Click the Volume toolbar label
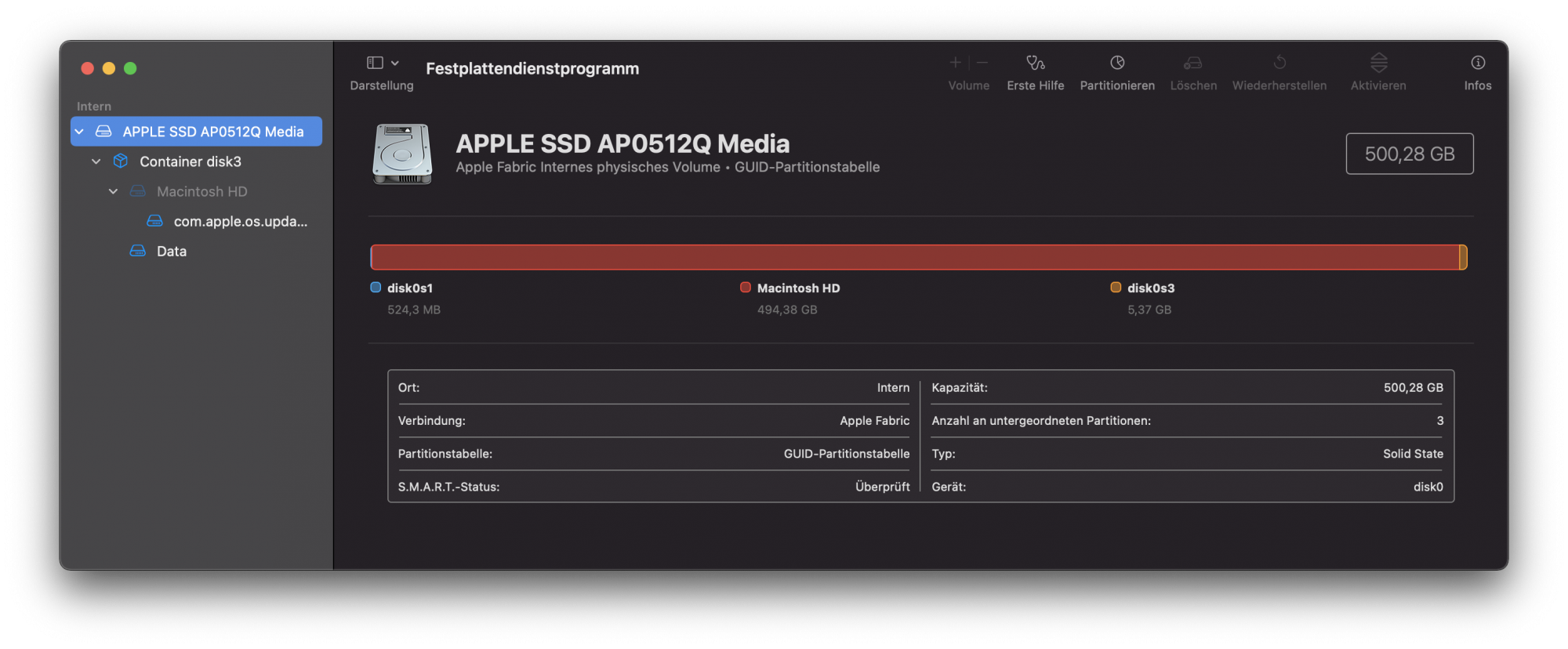1568x649 pixels. pos(969,85)
